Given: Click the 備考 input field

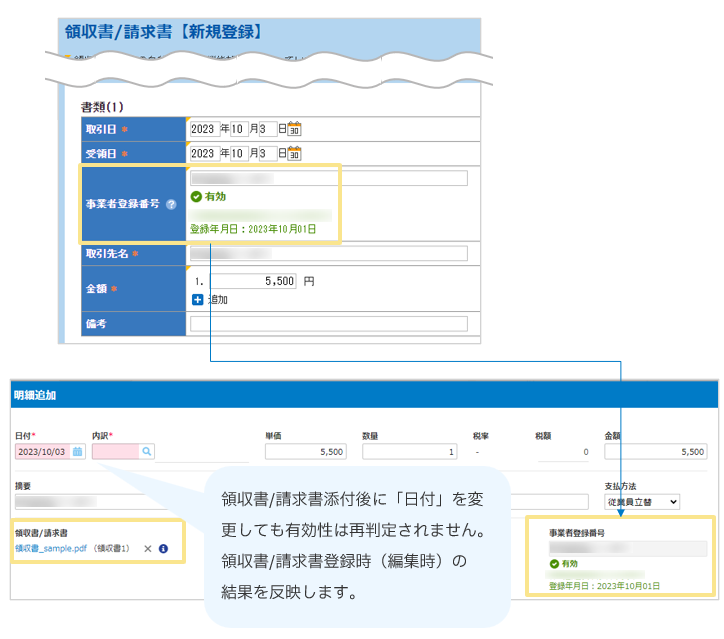Looking at the screenshot, I should coord(328,324).
